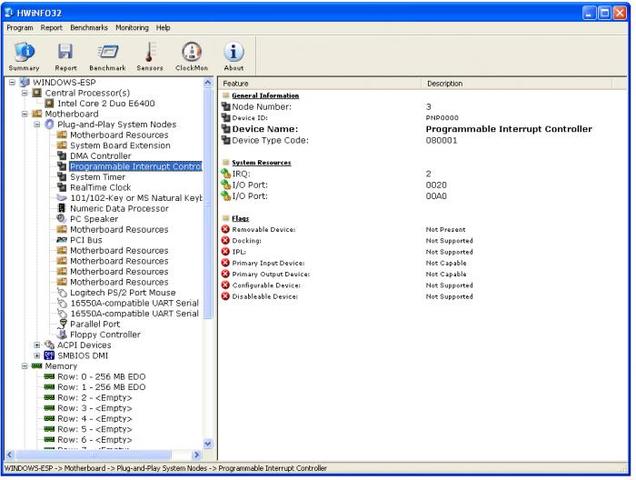
Task: Click the I/O Port 0020 value
Action: tap(436, 185)
